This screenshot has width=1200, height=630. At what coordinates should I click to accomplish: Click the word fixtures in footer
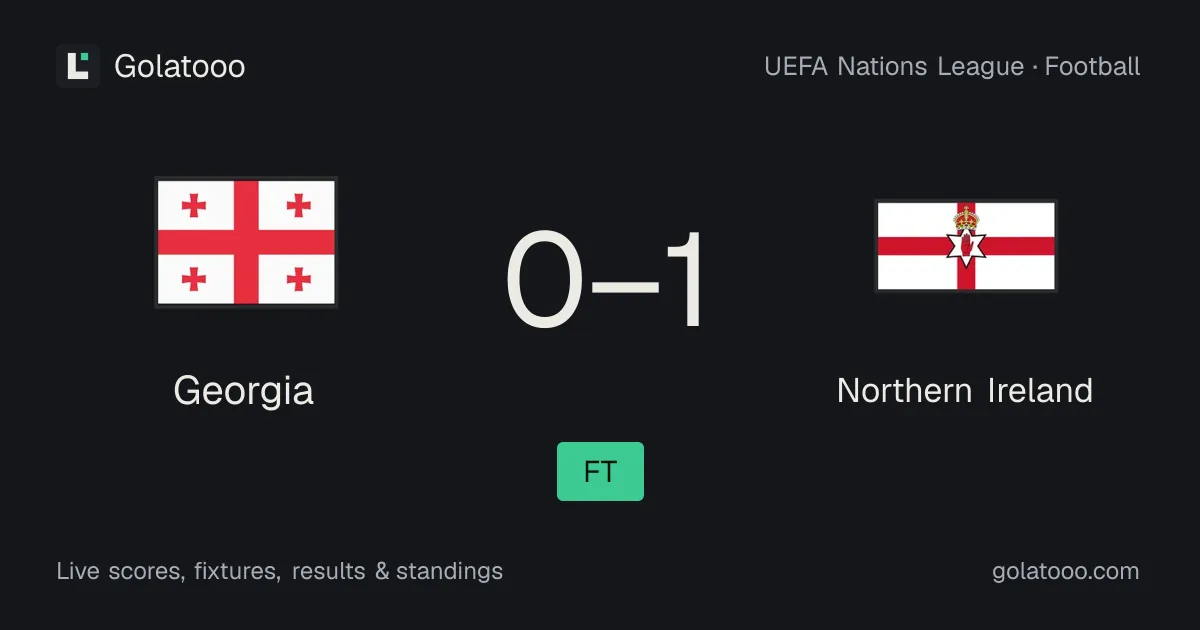point(238,571)
